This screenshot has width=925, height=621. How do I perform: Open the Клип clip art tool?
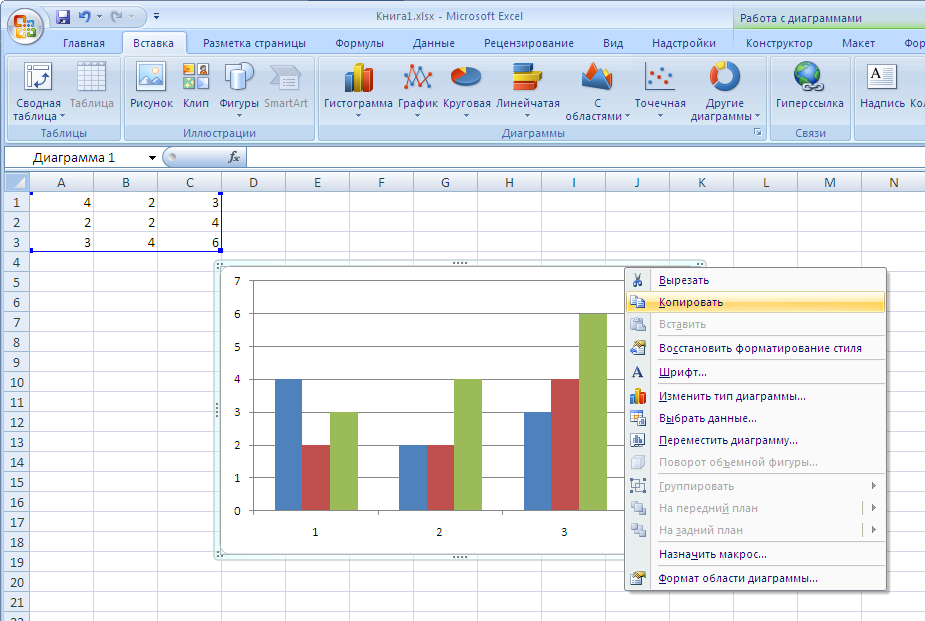coord(196,86)
